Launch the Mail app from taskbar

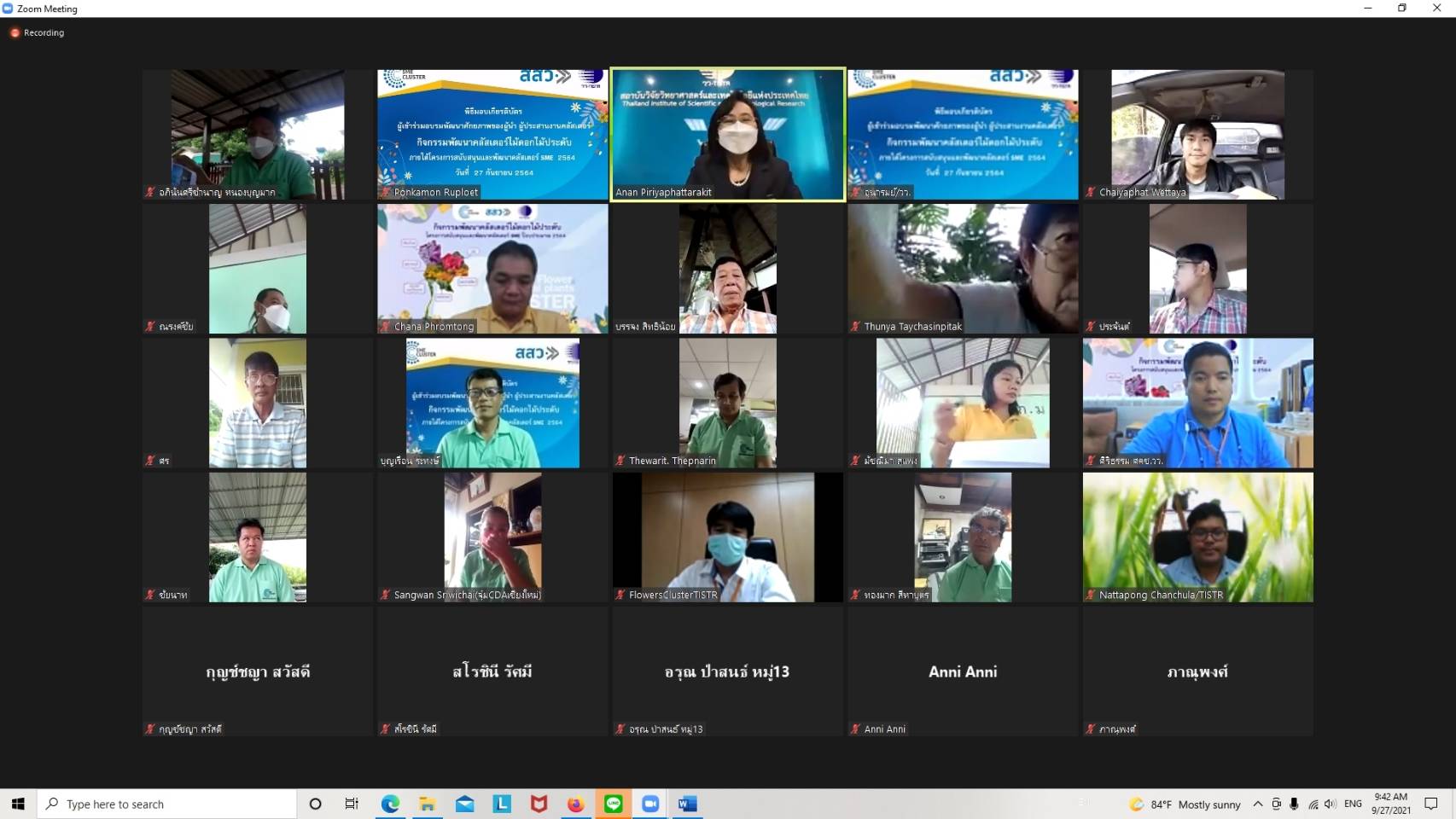[464, 804]
